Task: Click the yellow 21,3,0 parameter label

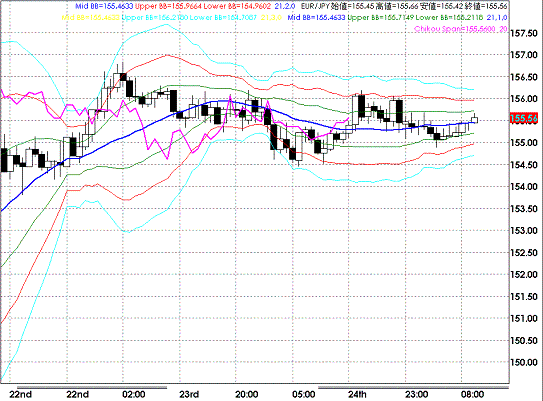Action: pyautogui.click(x=271, y=17)
